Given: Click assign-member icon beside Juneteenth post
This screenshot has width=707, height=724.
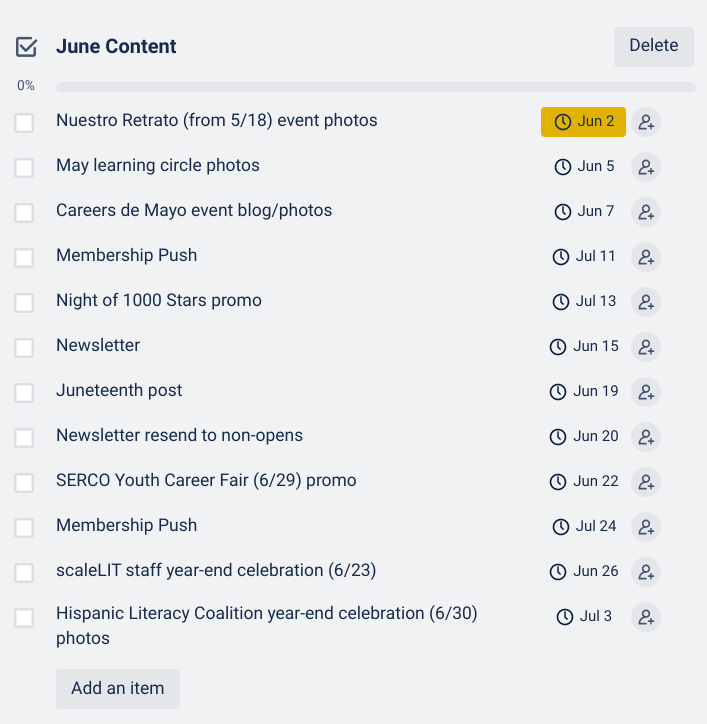Looking at the screenshot, I should pyautogui.click(x=646, y=392).
